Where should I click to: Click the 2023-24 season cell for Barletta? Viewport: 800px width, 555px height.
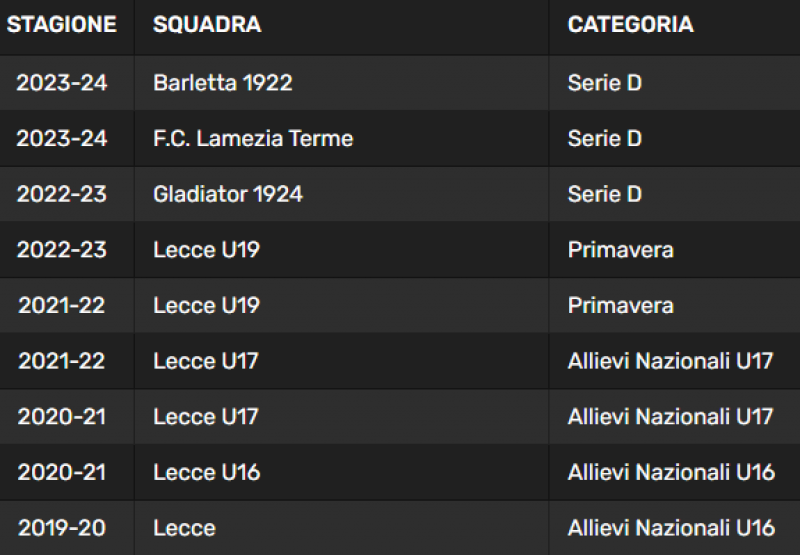click(x=62, y=83)
